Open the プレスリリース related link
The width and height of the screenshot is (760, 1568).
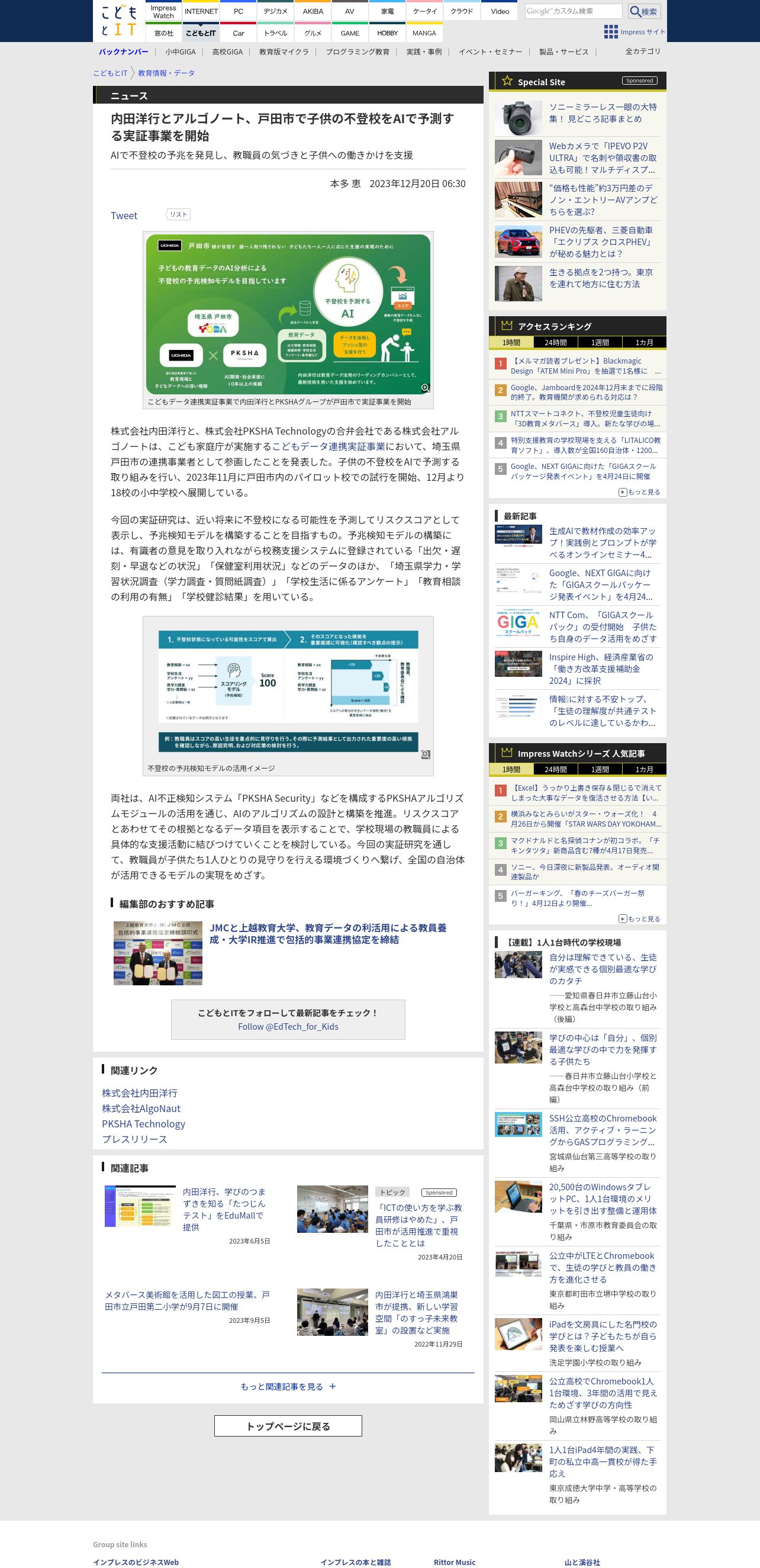tap(134, 1138)
